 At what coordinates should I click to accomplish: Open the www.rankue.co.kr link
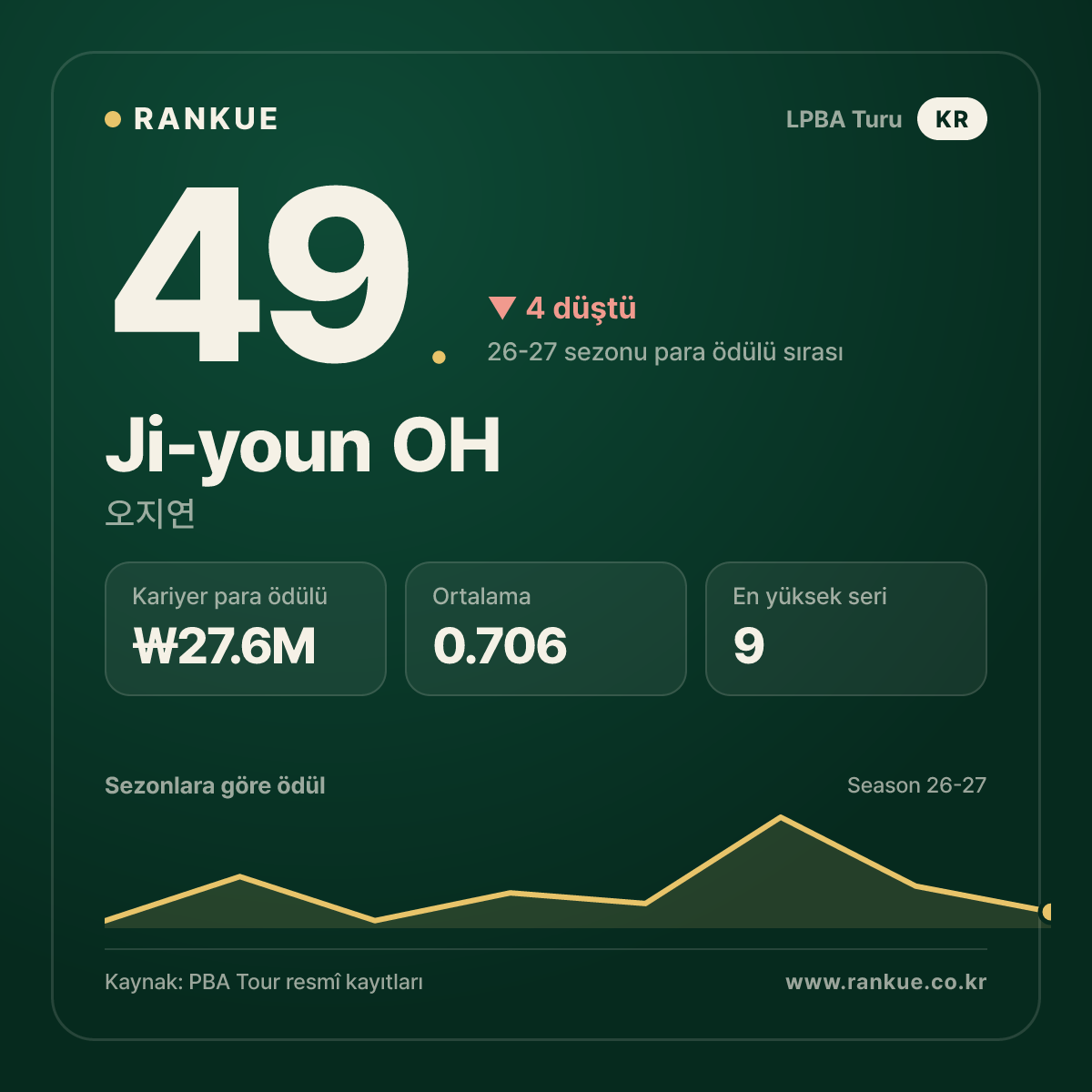coord(886,983)
